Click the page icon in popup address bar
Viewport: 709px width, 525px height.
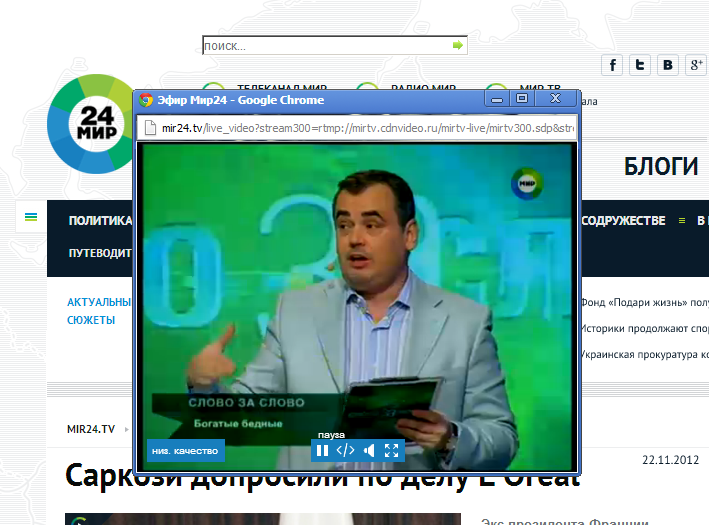point(150,128)
